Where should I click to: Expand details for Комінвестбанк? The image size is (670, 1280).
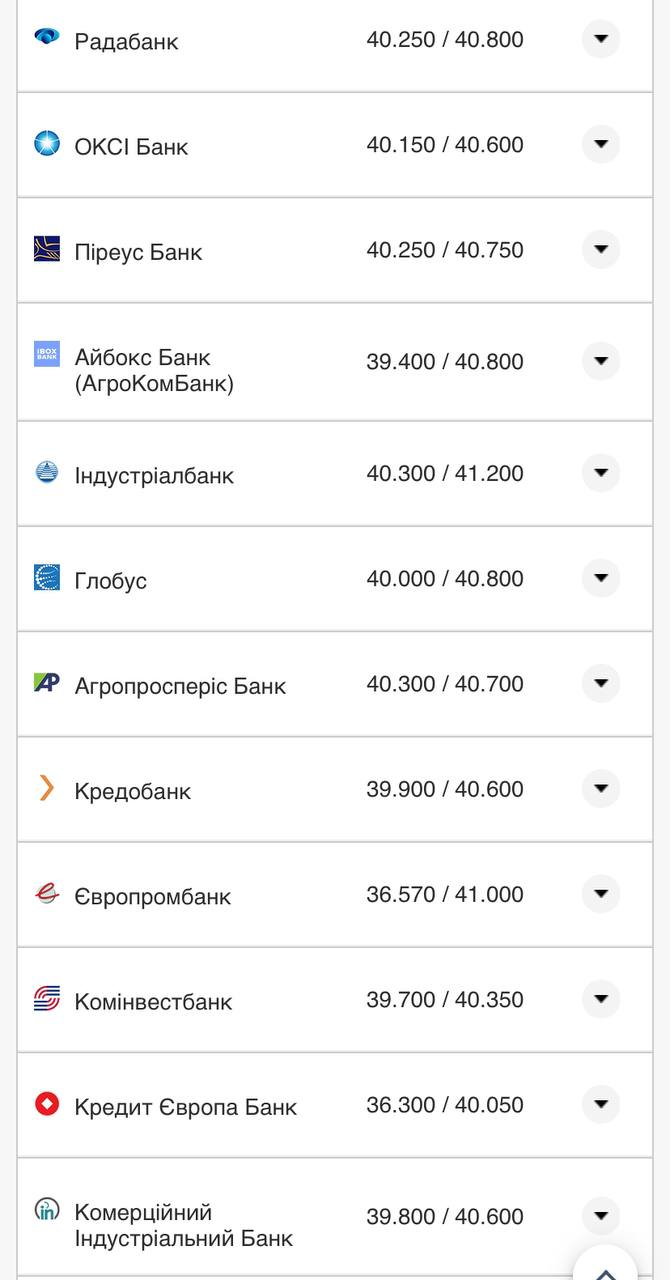point(601,998)
